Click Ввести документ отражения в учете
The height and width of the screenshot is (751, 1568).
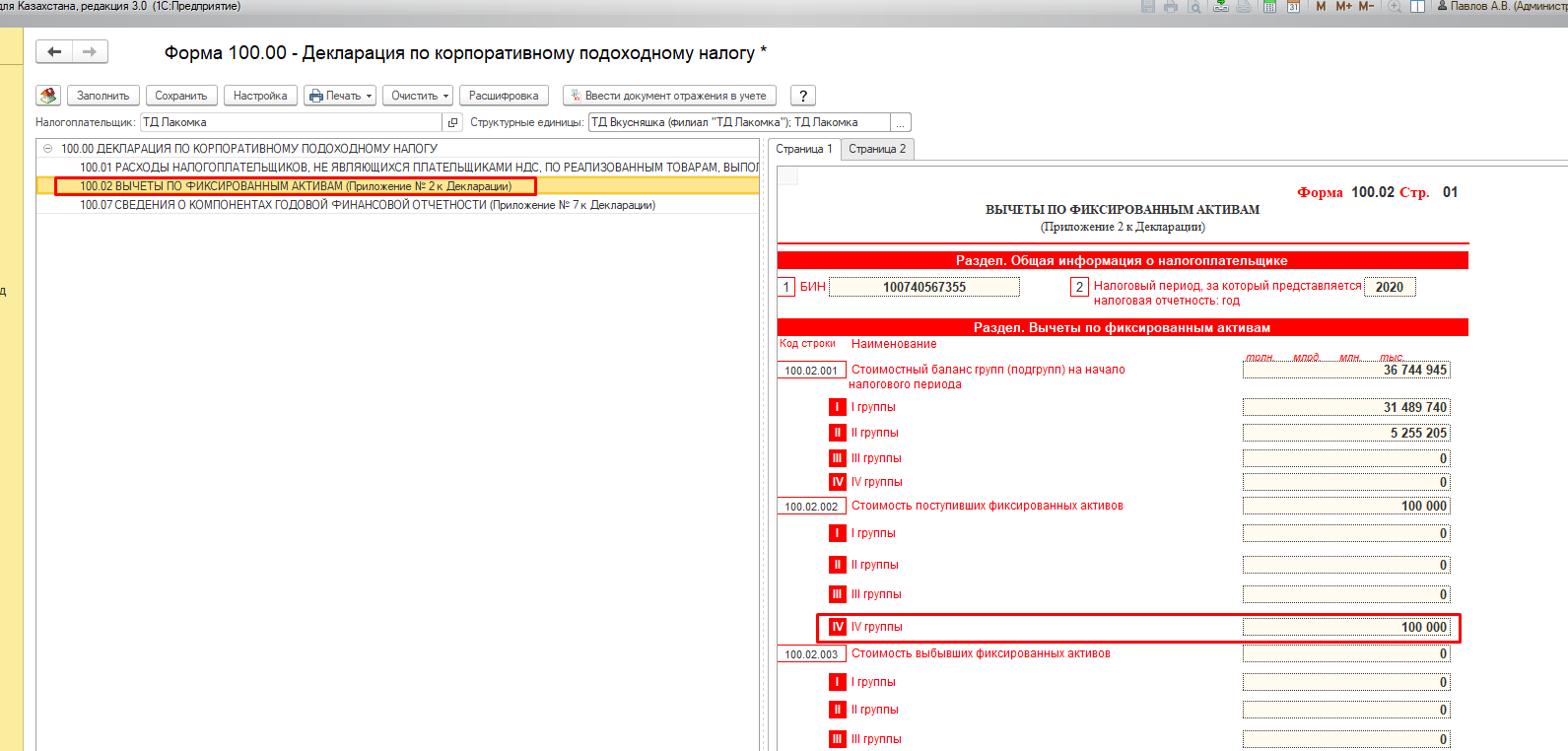pos(669,96)
